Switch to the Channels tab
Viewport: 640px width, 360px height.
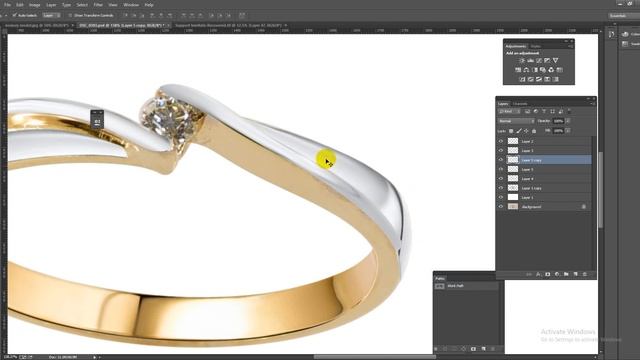[x=520, y=104]
